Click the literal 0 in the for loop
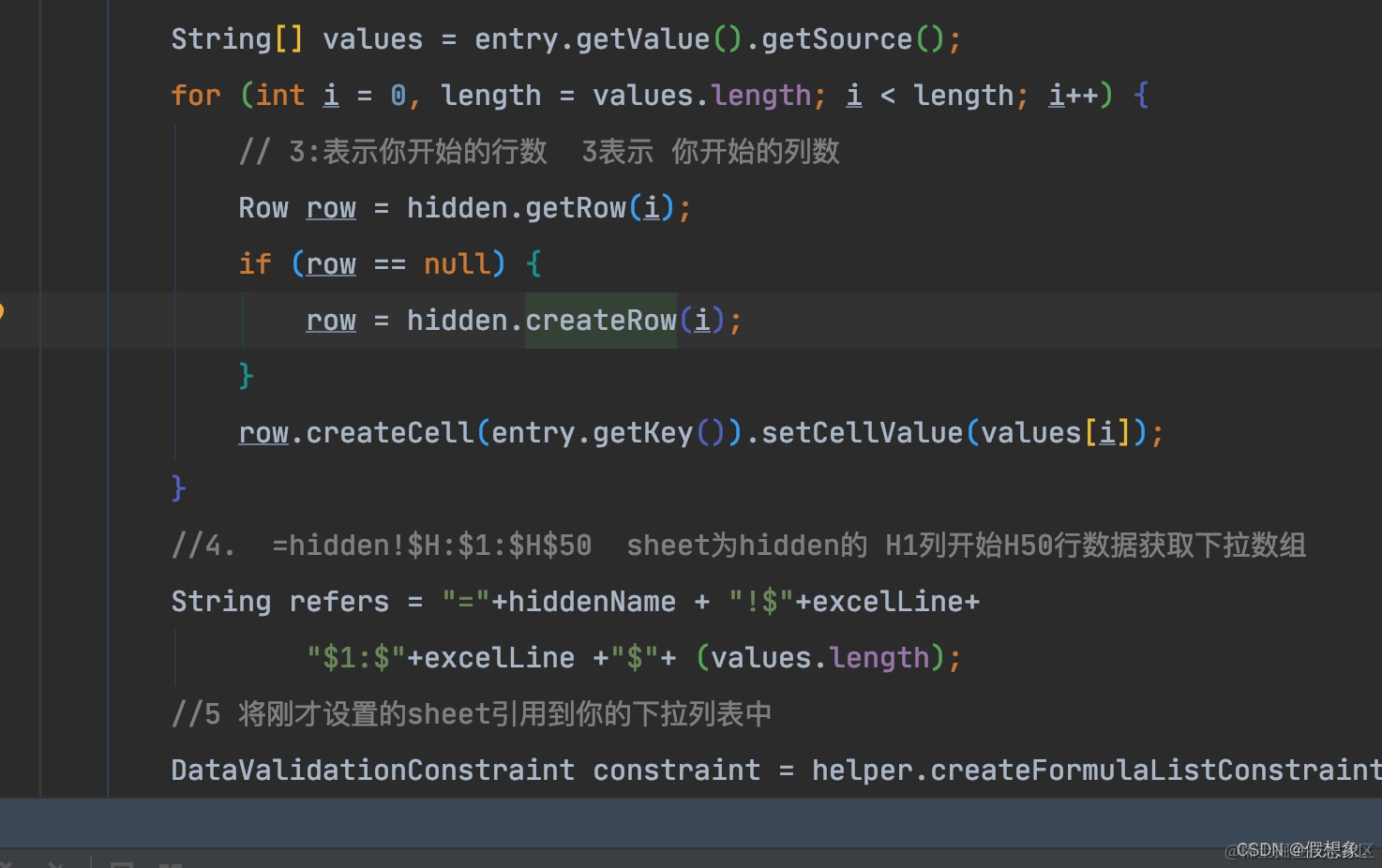 pyautogui.click(x=398, y=96)
